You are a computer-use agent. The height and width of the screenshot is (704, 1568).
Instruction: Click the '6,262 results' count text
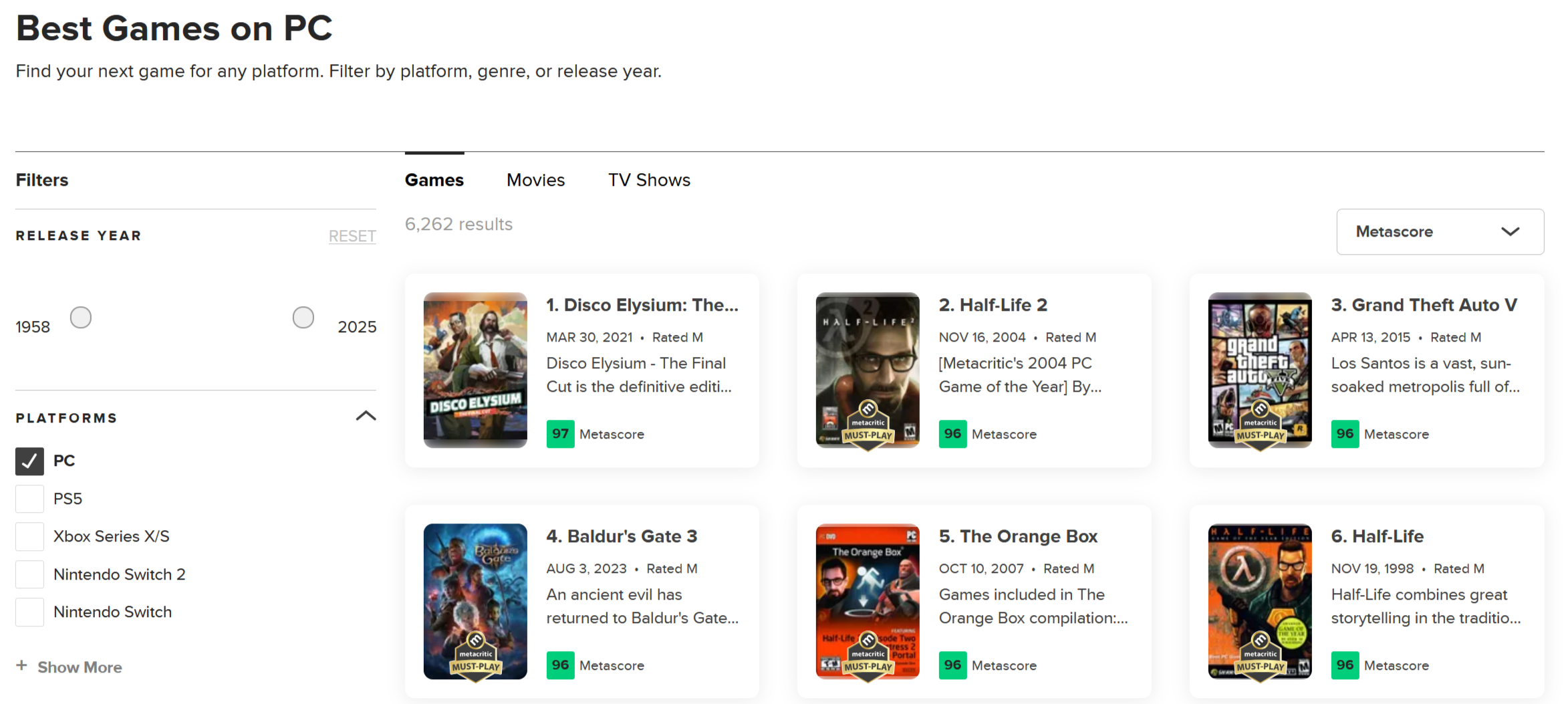[459, 224]
